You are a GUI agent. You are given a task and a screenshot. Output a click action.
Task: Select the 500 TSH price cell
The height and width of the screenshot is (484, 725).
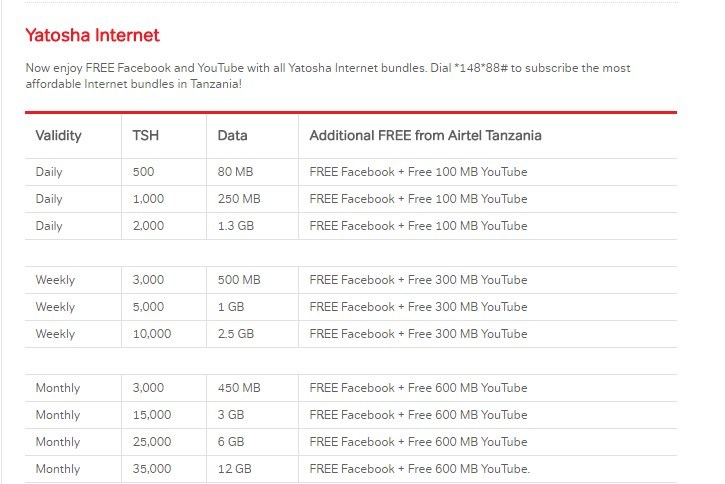tap(143, 172)
